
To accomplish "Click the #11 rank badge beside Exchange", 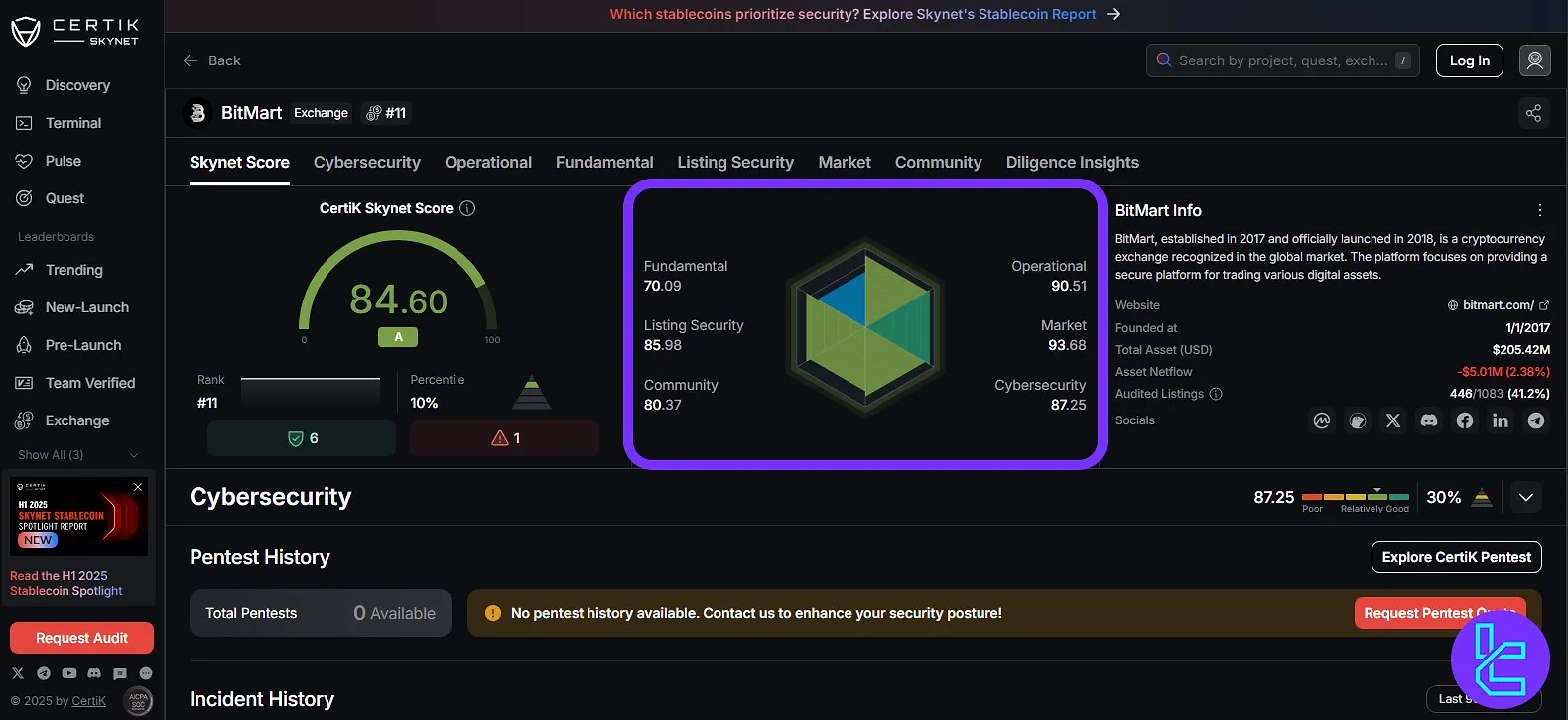I will pyautogui.click(x=386, y=113).
